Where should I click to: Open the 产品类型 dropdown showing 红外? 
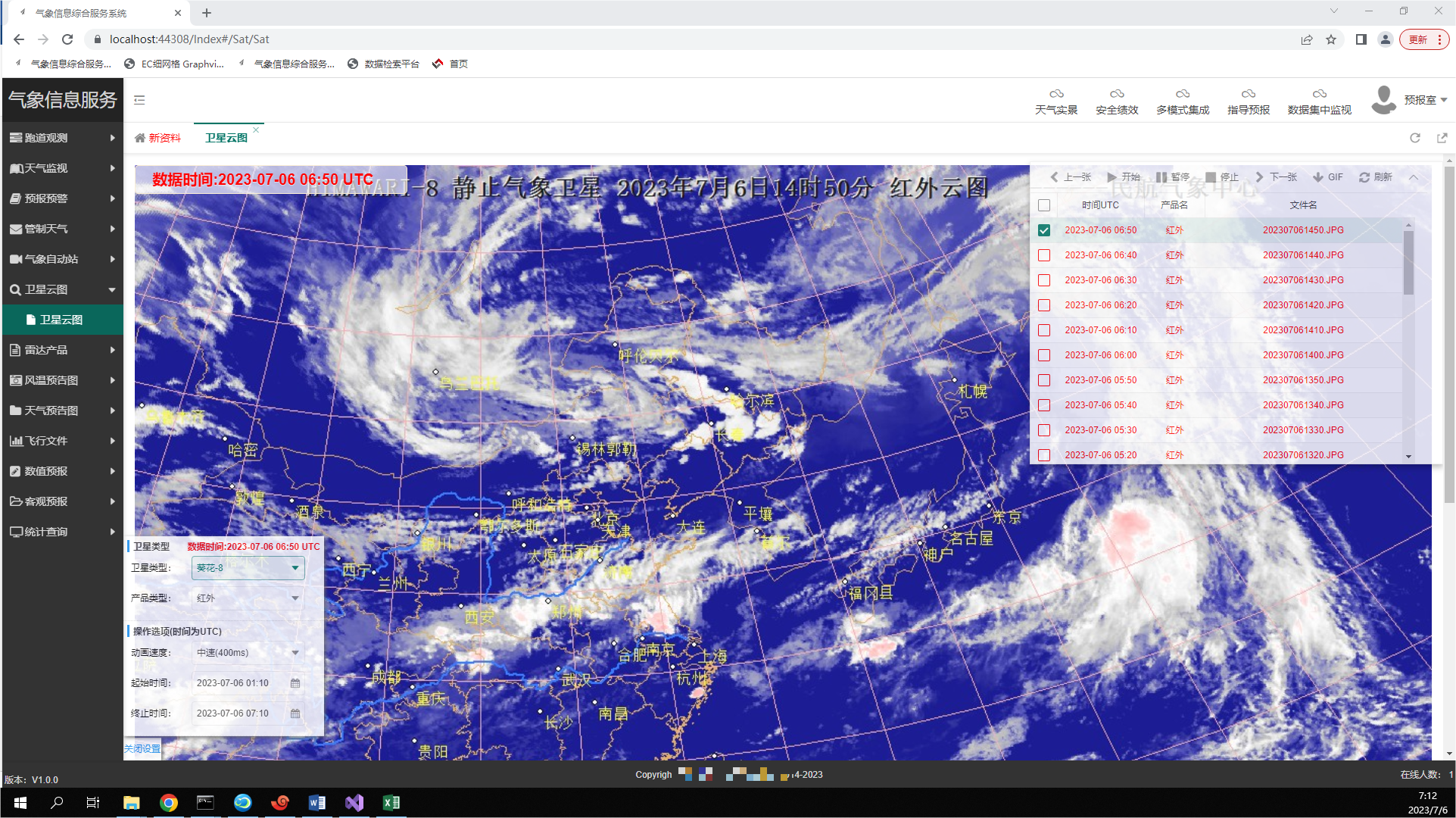coord(248,598)
